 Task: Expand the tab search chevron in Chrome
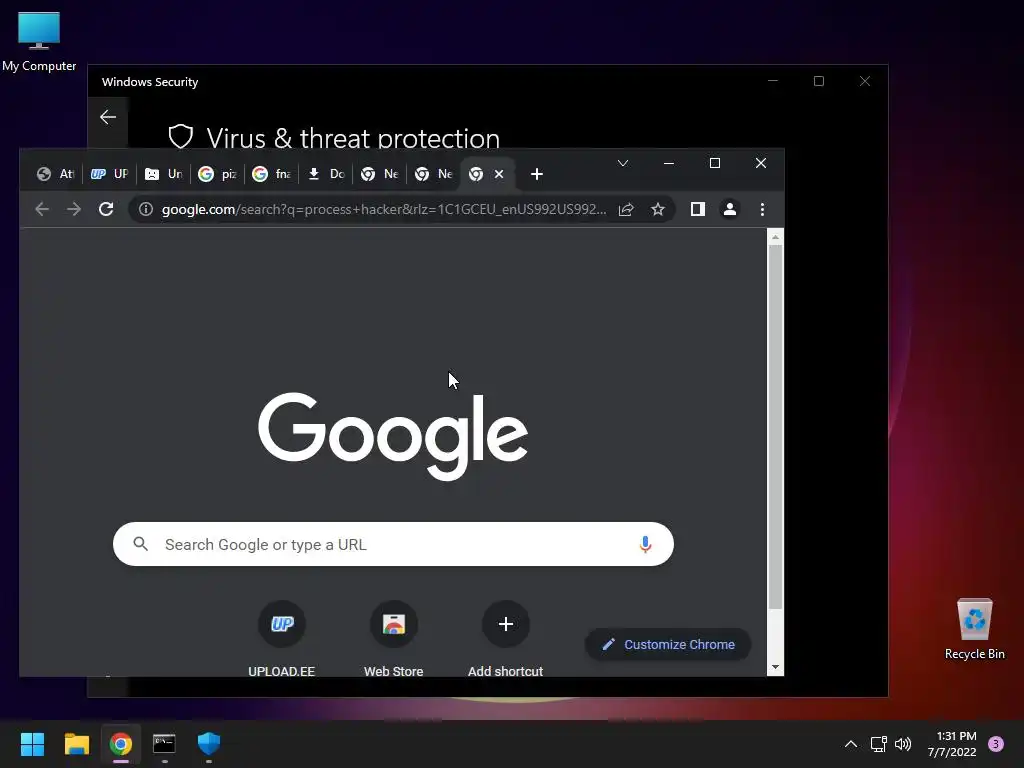coord(623,163)
